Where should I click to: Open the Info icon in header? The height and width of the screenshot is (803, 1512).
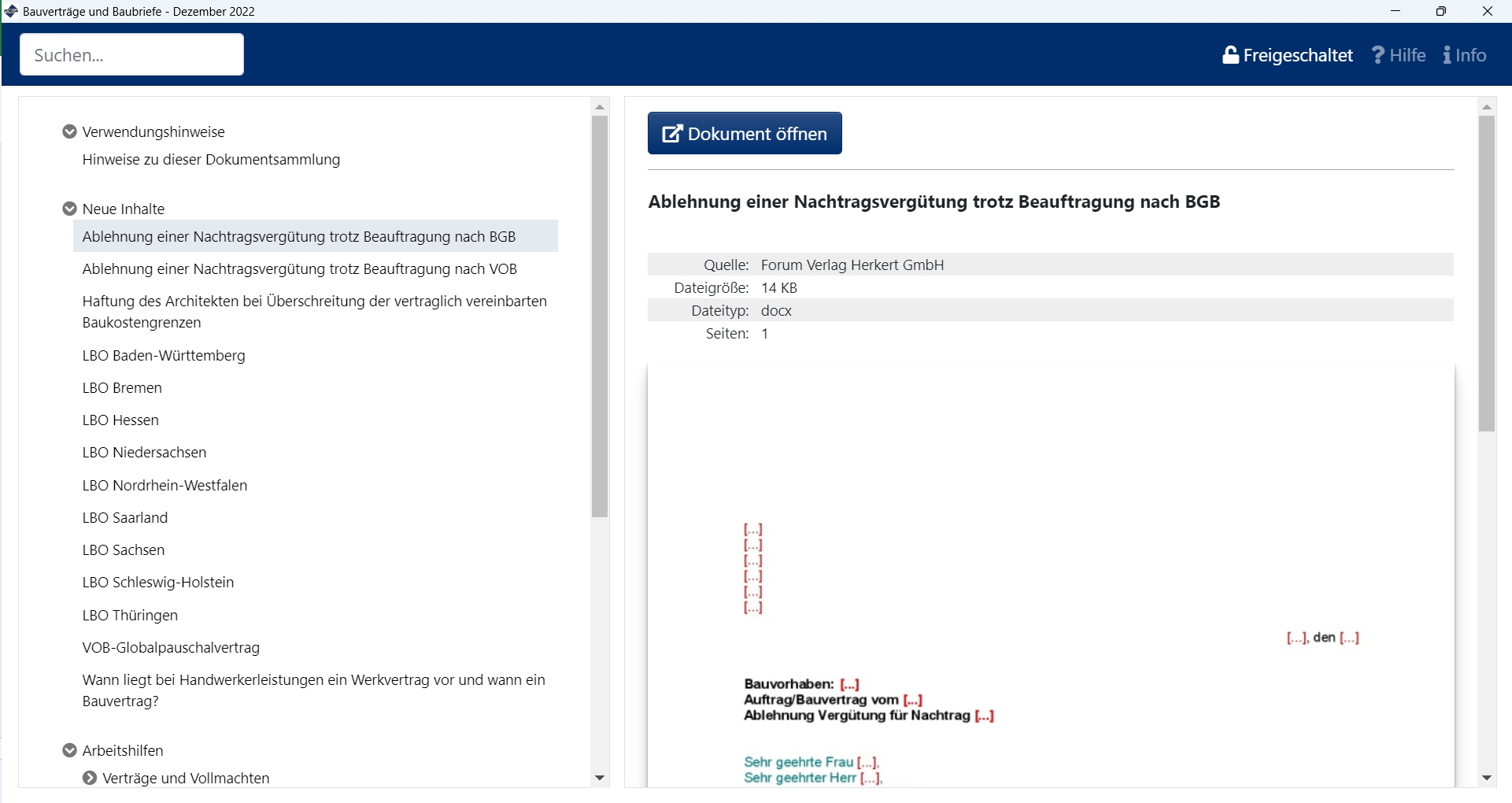pyautogui.click(x=1447, y=55)
